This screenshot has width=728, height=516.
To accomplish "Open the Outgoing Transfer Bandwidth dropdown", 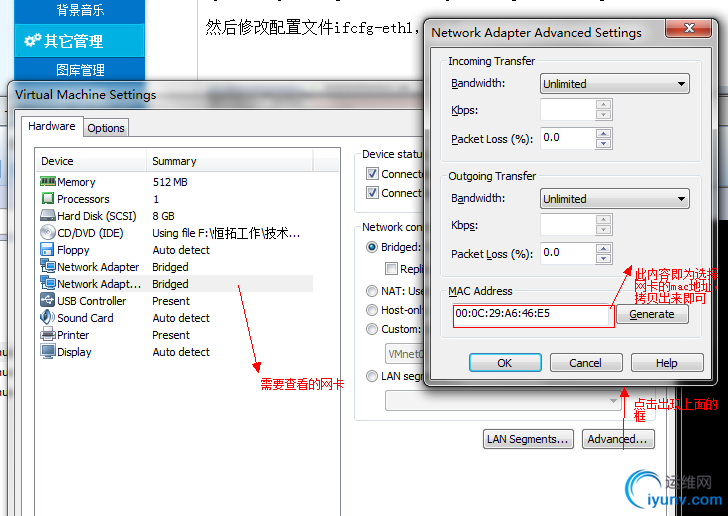I will pos(614,199).
